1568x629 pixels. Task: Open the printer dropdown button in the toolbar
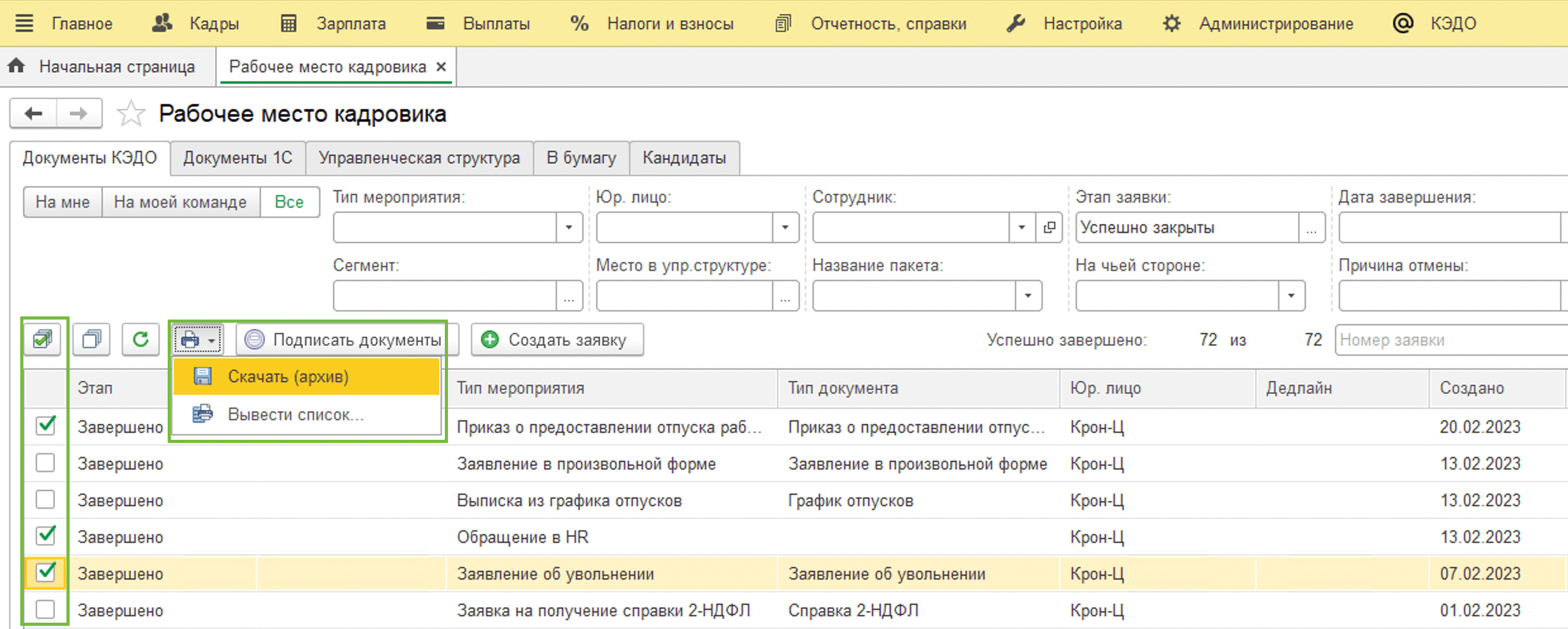pos(198,340)
